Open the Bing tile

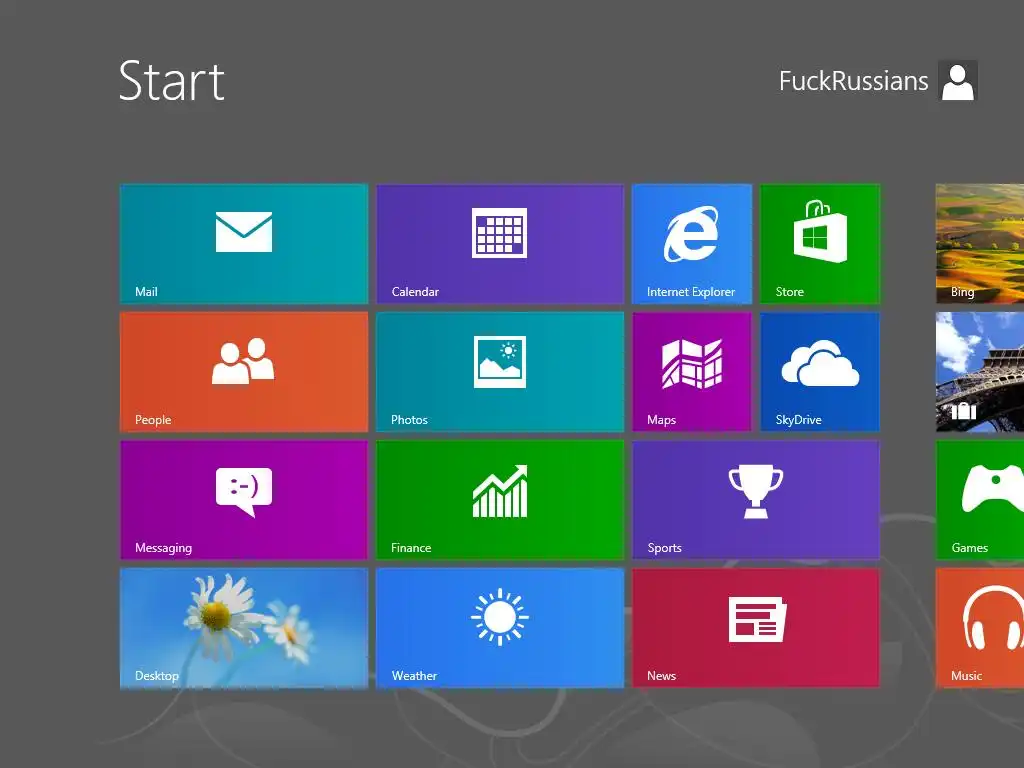coord(980,244)
